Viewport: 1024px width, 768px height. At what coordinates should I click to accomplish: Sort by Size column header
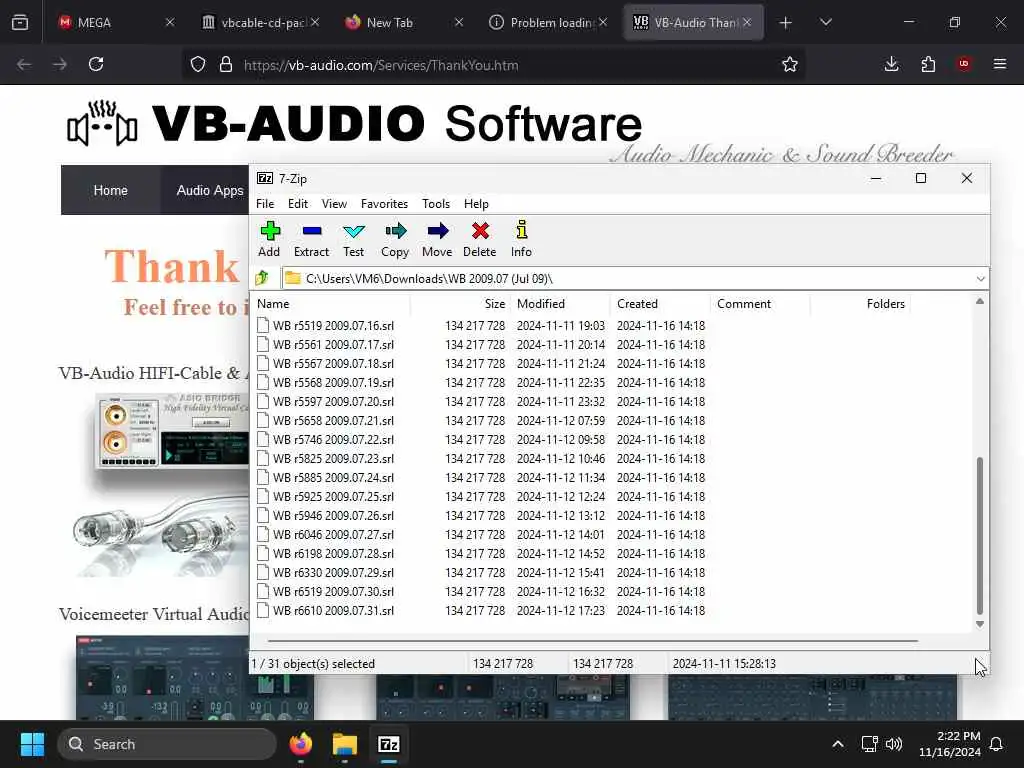coord(460,304)
